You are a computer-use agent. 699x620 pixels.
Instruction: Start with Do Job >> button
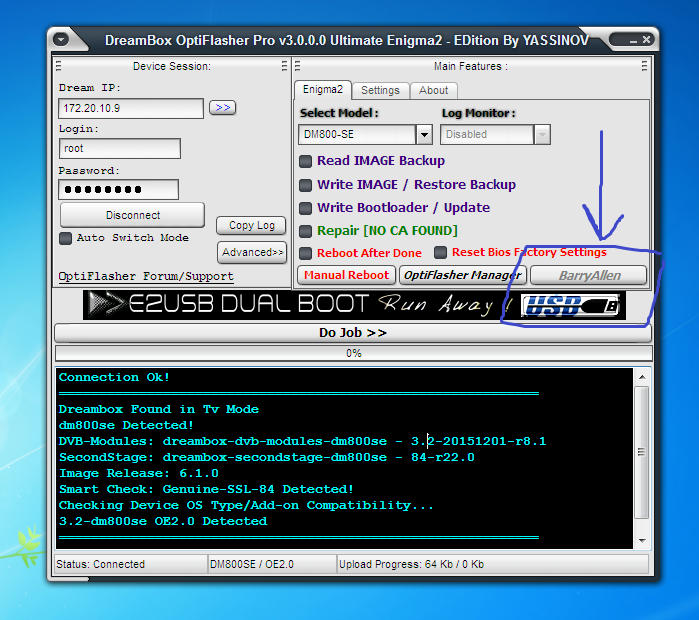tap(353, 333)
